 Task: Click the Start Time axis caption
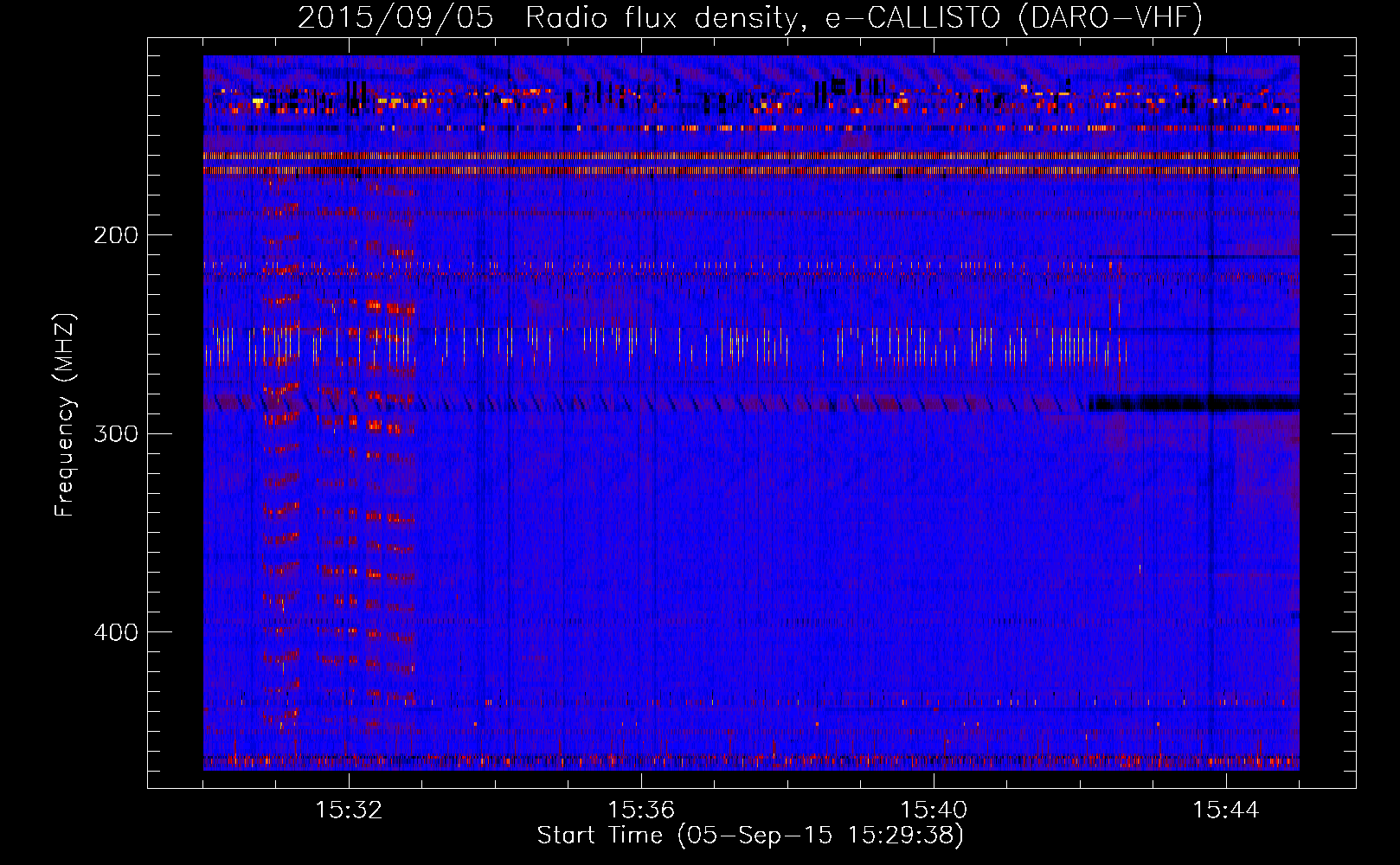coord(750,836)
